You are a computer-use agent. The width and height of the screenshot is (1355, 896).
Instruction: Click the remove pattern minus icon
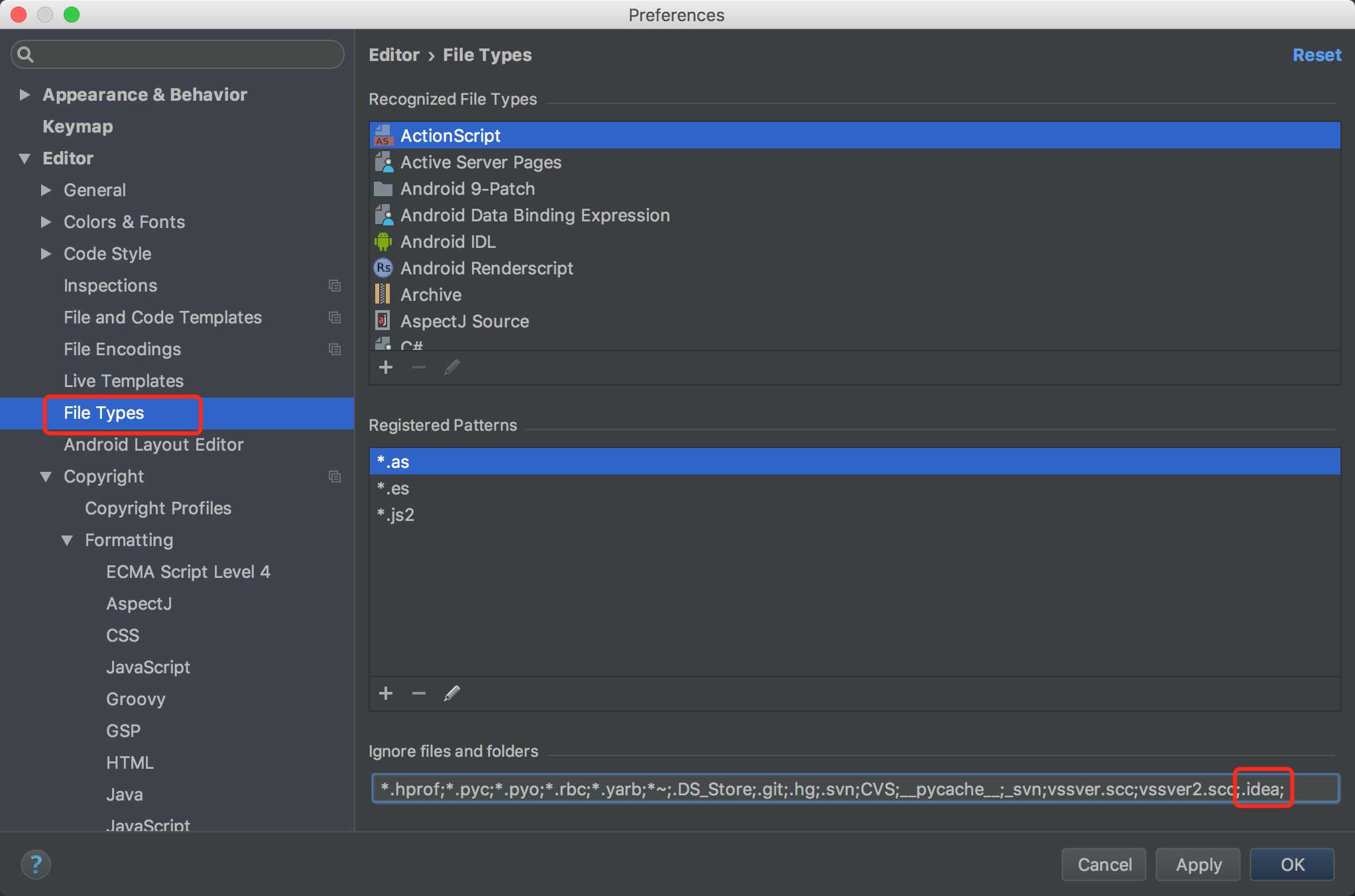(x=418, y=693)
